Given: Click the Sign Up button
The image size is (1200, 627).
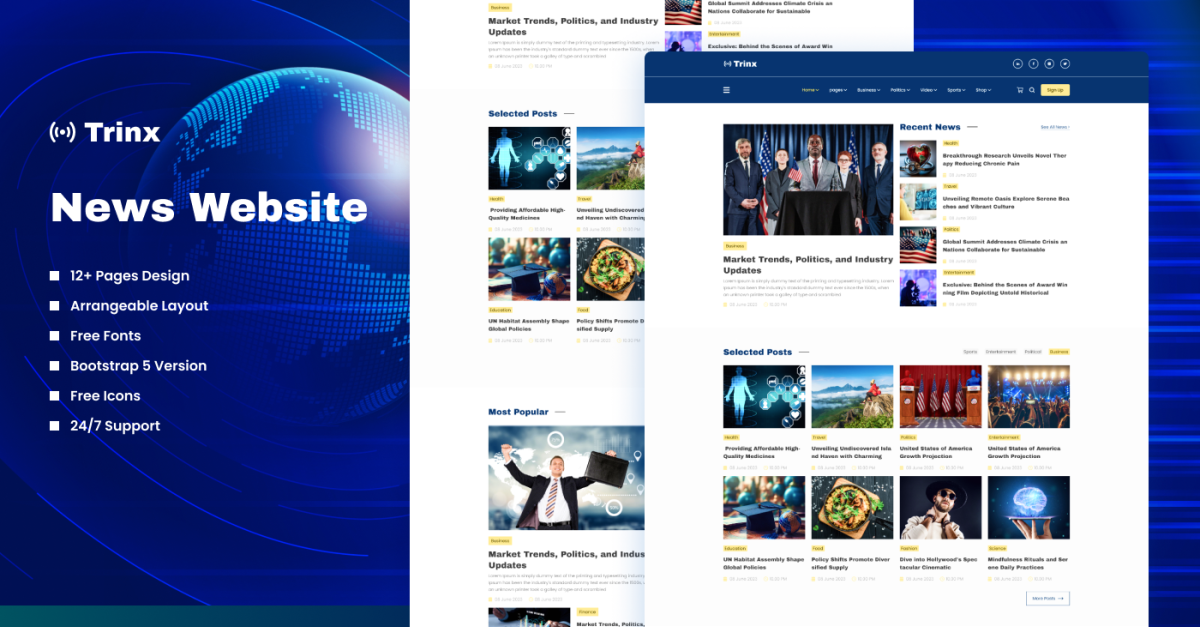Looking at the screenshot, I should click(x=1054, y=90).
